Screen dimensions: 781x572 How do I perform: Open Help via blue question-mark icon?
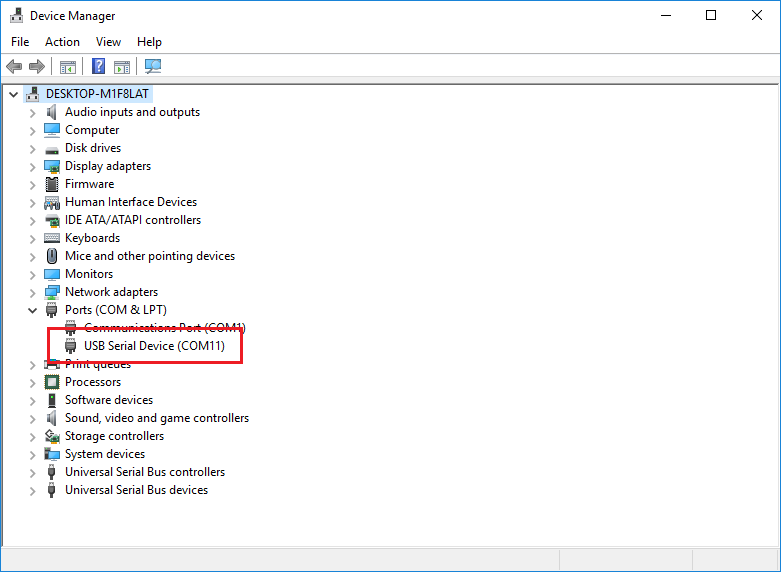(99, 67)
